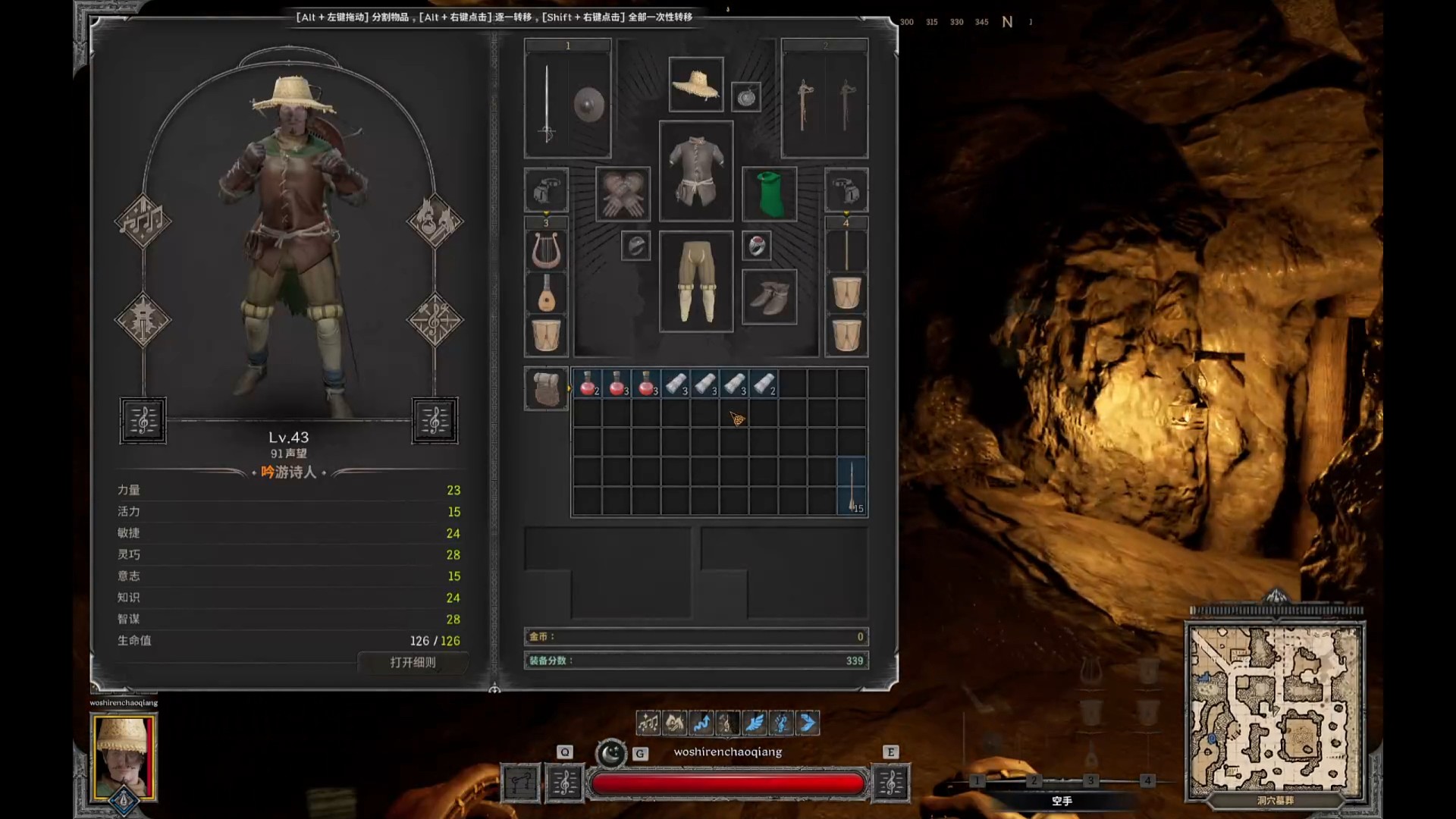
Task: Open details with the 打开细则 button
Action: pos(413,662)
